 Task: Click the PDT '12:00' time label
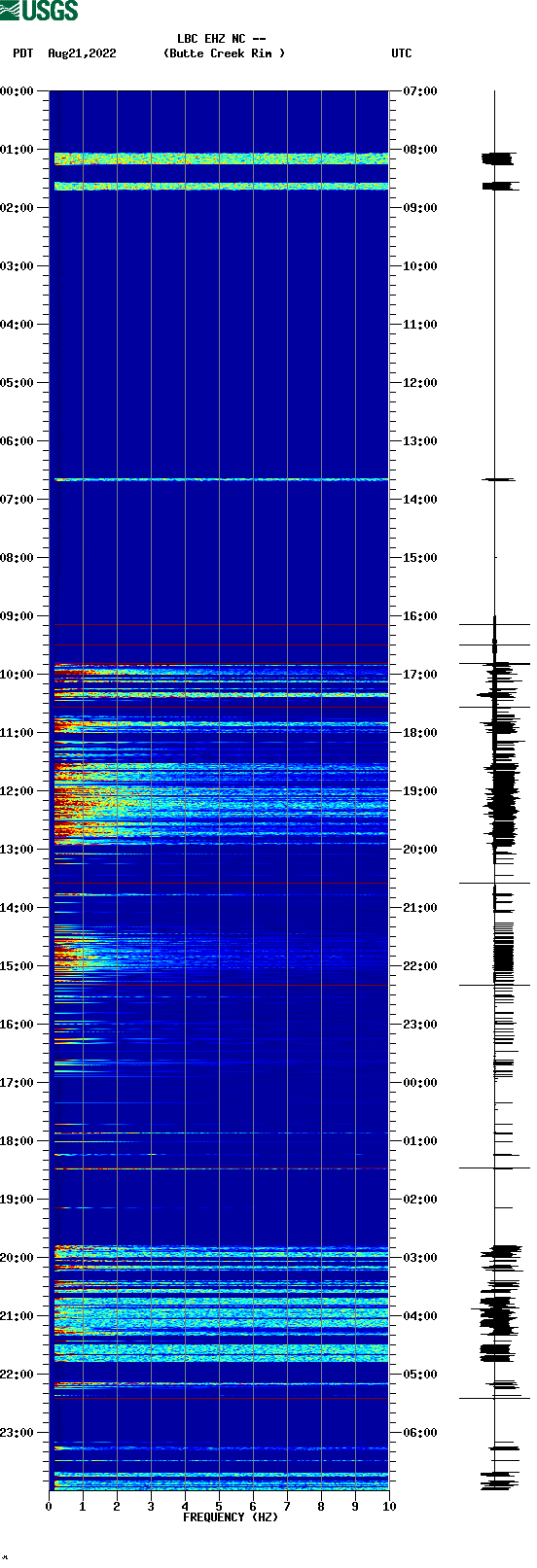[x=18, y=791]
